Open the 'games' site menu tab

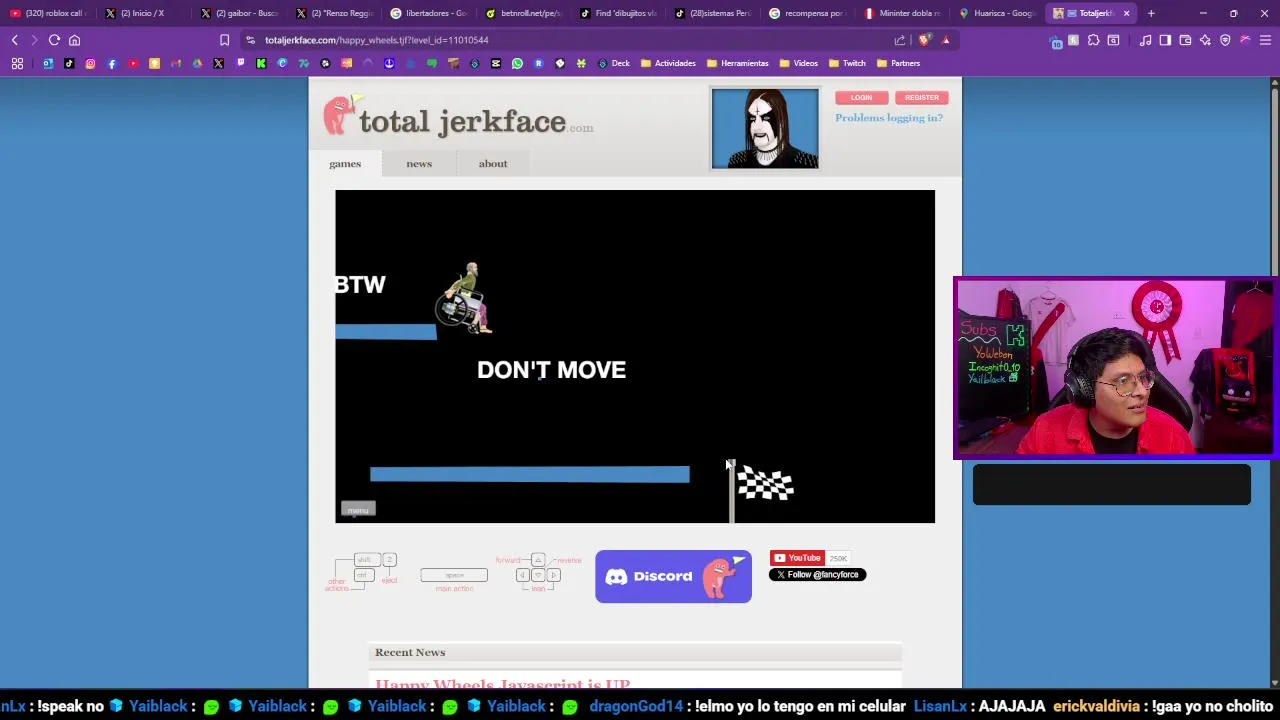pos(345,164)
